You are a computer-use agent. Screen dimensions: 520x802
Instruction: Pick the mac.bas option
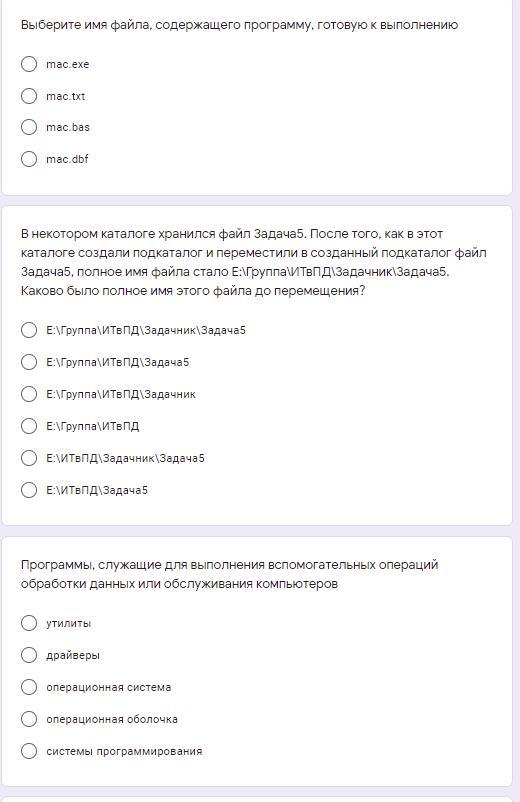point(29,127)
